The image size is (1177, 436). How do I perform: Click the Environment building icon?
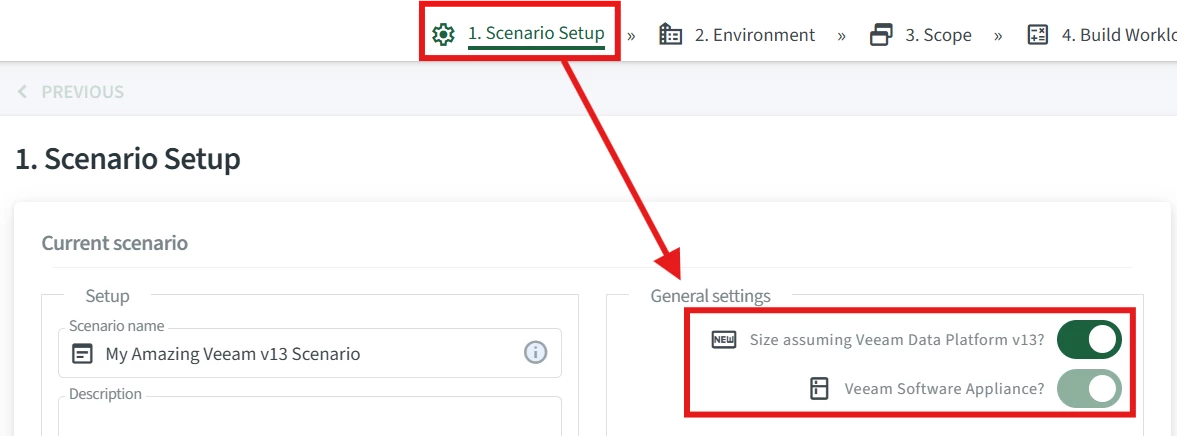(x=670, y=35)
